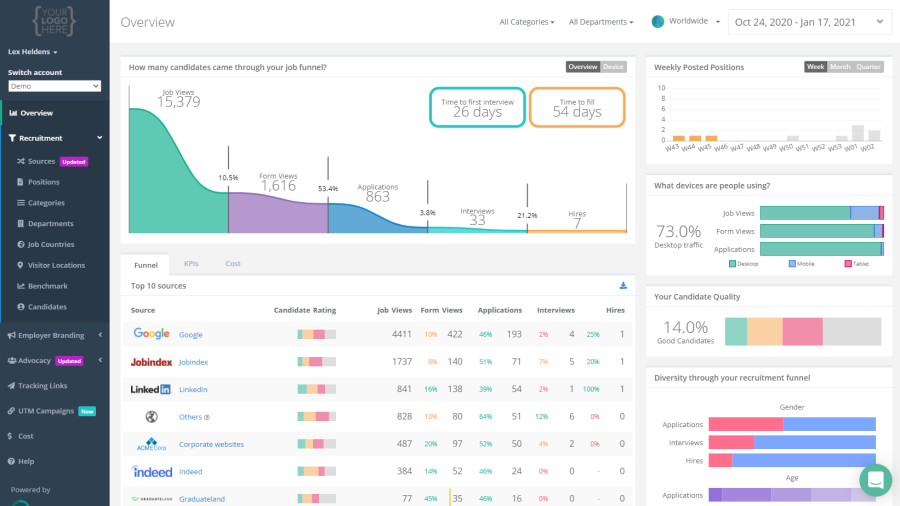Download the Top 10 sources table

623,286
